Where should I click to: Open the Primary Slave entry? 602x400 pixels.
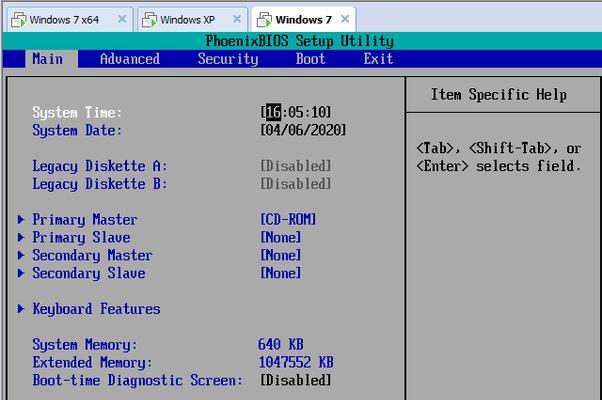81,238
